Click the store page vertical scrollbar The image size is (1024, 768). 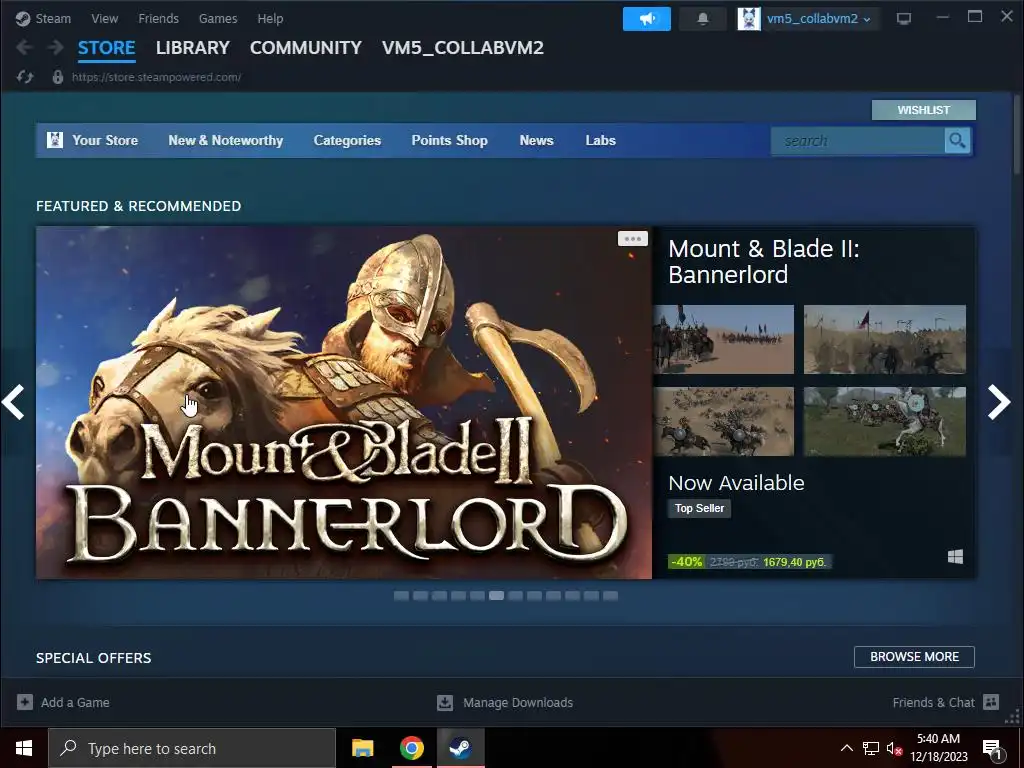[1016, 134]
